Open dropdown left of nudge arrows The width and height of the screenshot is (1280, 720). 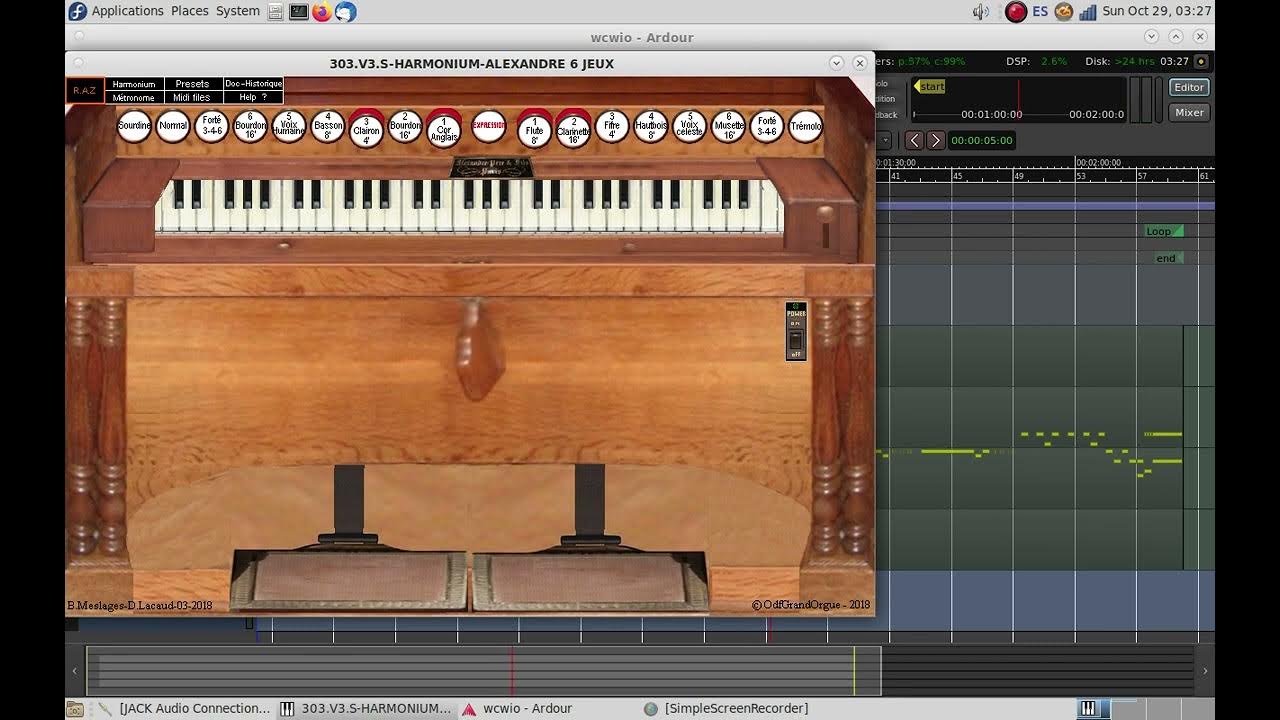point(884,141)
